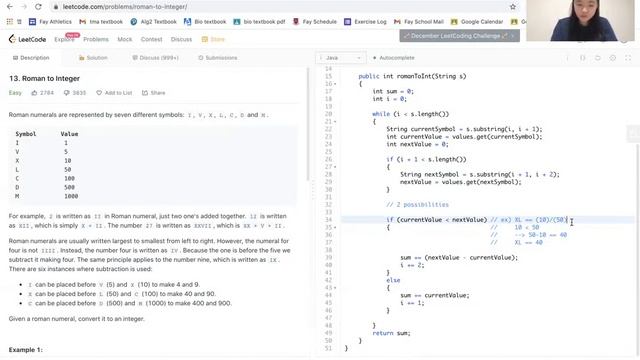
Task: Switch to the Solution tab
Action: click(x=93, y=58)
